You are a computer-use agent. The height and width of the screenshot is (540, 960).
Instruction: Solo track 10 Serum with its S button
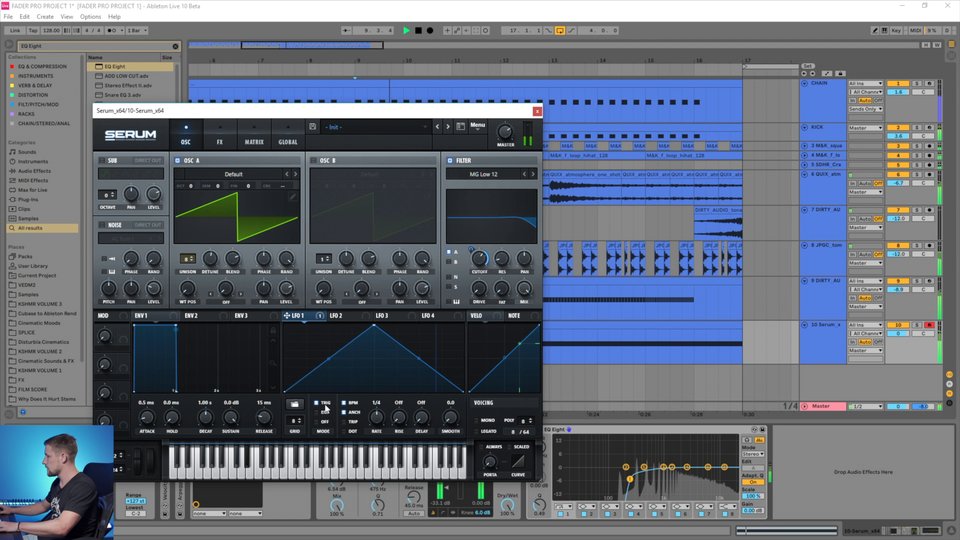pos(917,325)
